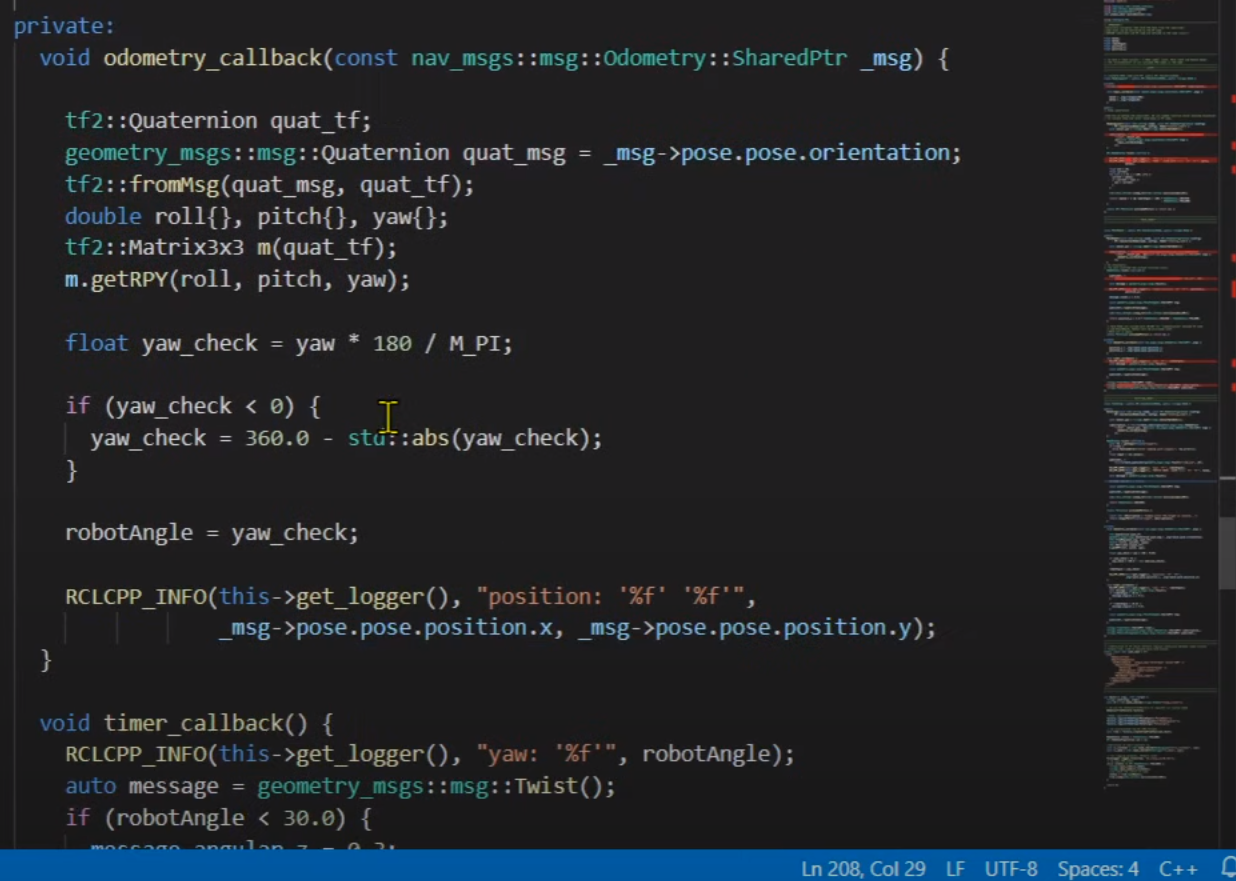Click the notifications bell icon

[x=1228, y=868]
